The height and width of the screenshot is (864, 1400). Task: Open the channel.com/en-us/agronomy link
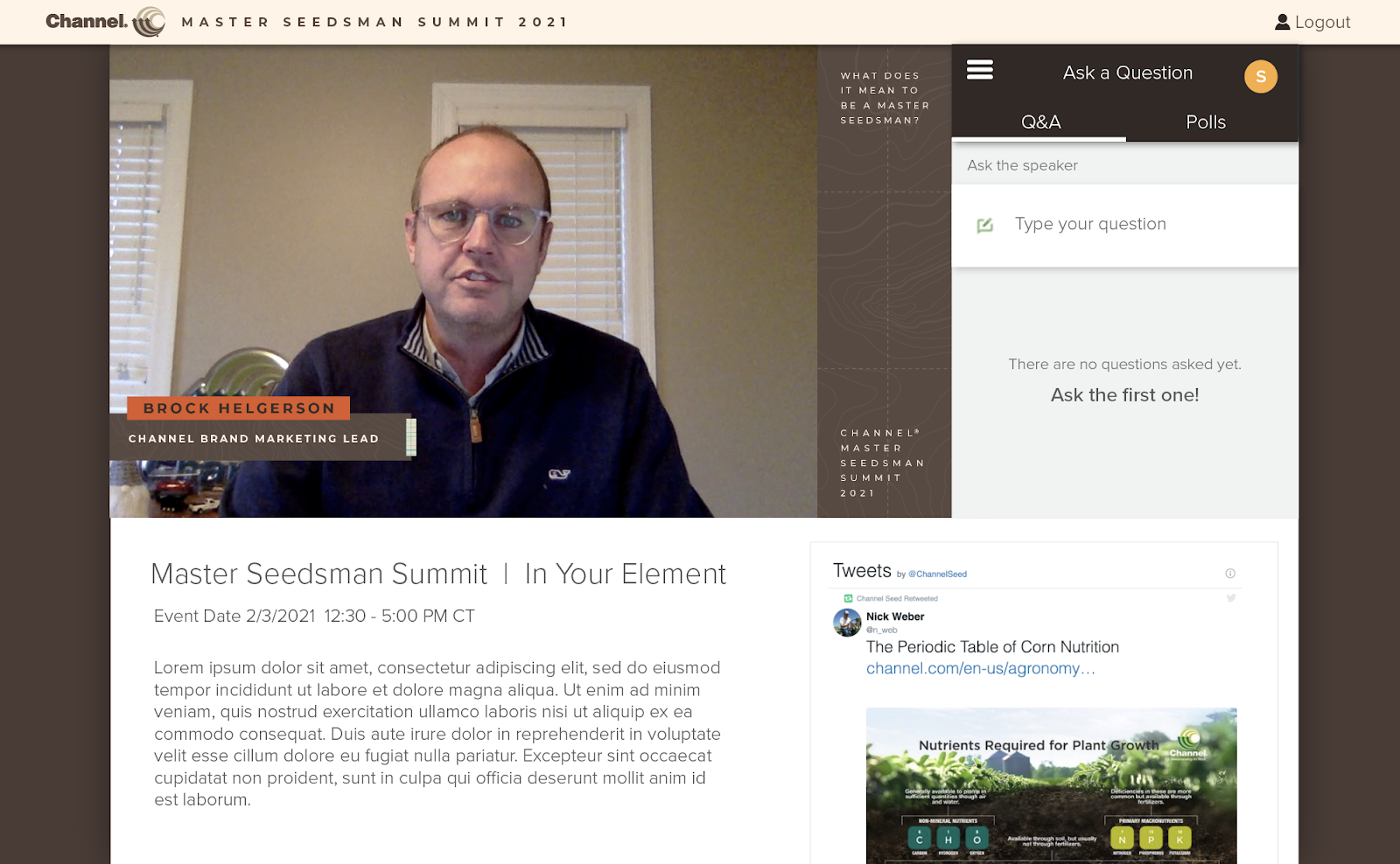pos(980,669)
